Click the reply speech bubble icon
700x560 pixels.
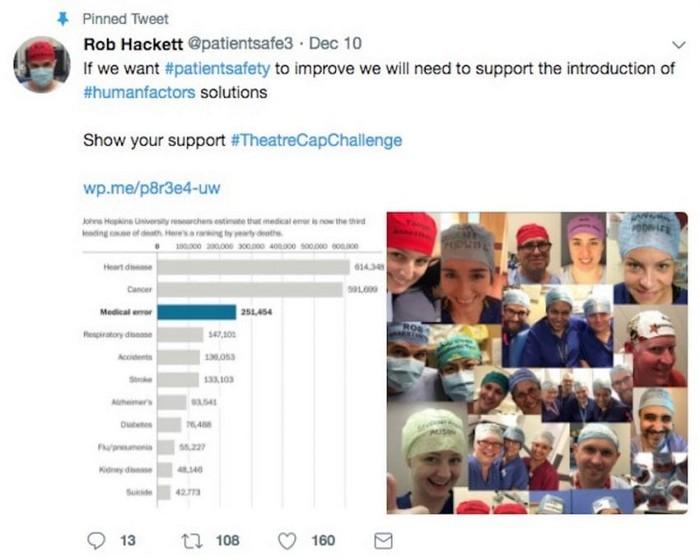click(96, 541)
